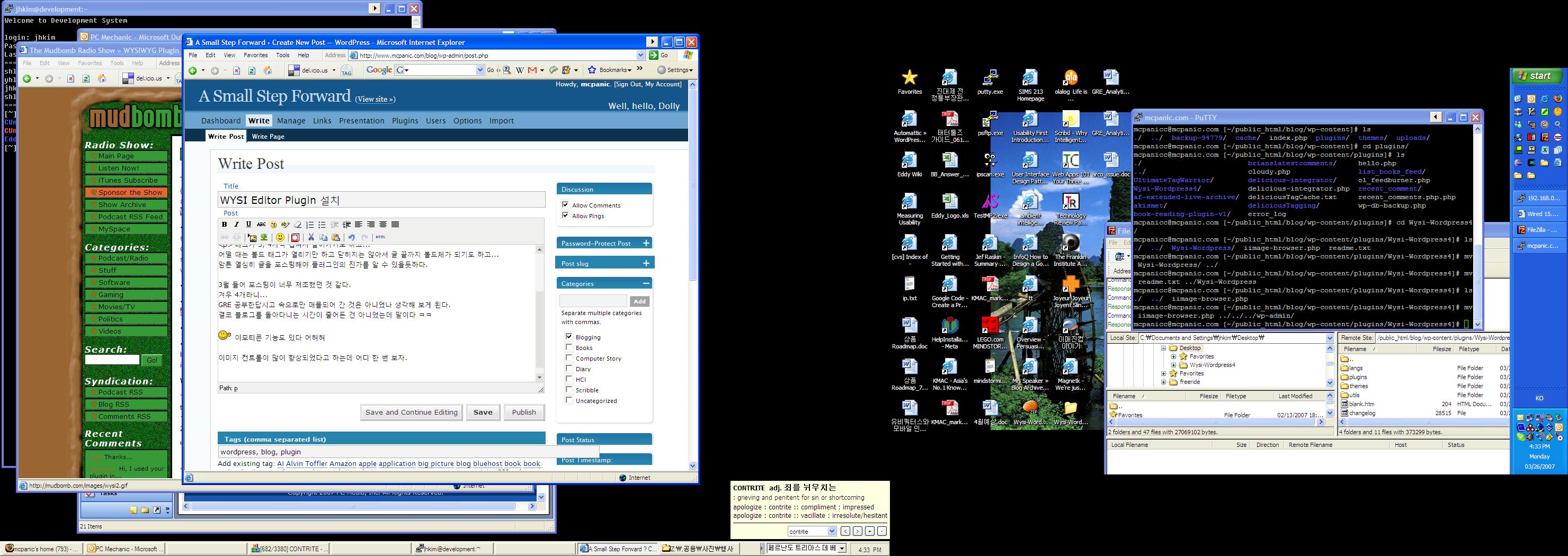1568x556 pixels.
Task: Apply bold in WordPress post editor
Action: (225, 225)
